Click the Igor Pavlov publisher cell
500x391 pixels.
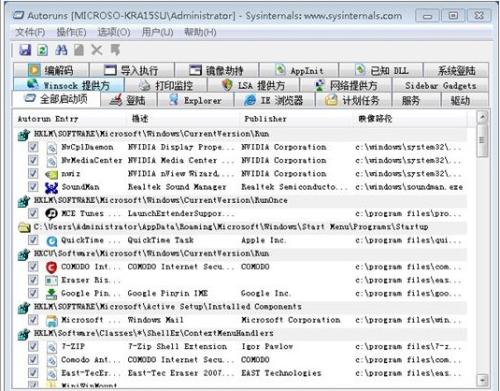pos(267,347)
